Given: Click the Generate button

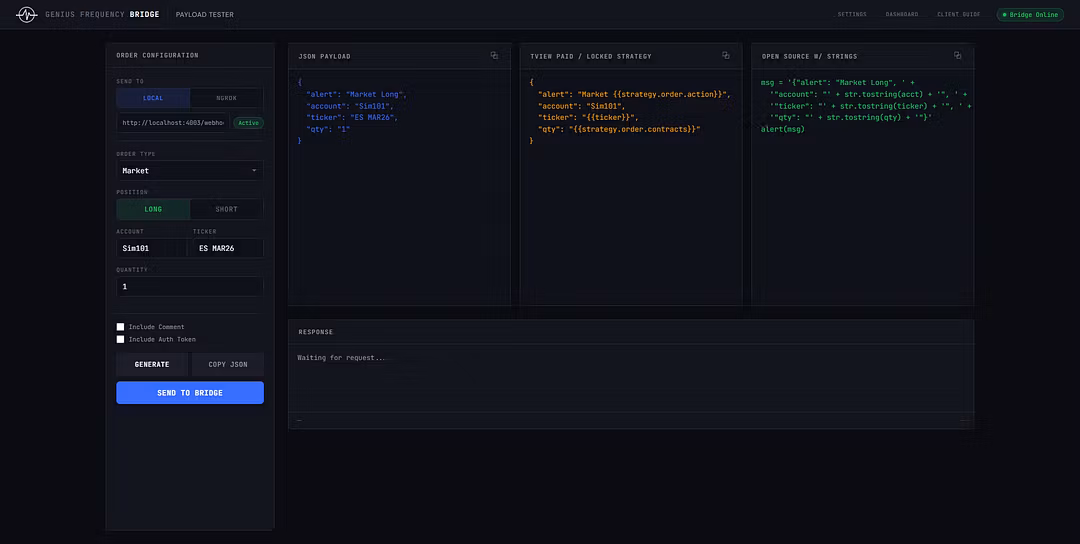Looking at the screenshot, I should tap(152, 364).
